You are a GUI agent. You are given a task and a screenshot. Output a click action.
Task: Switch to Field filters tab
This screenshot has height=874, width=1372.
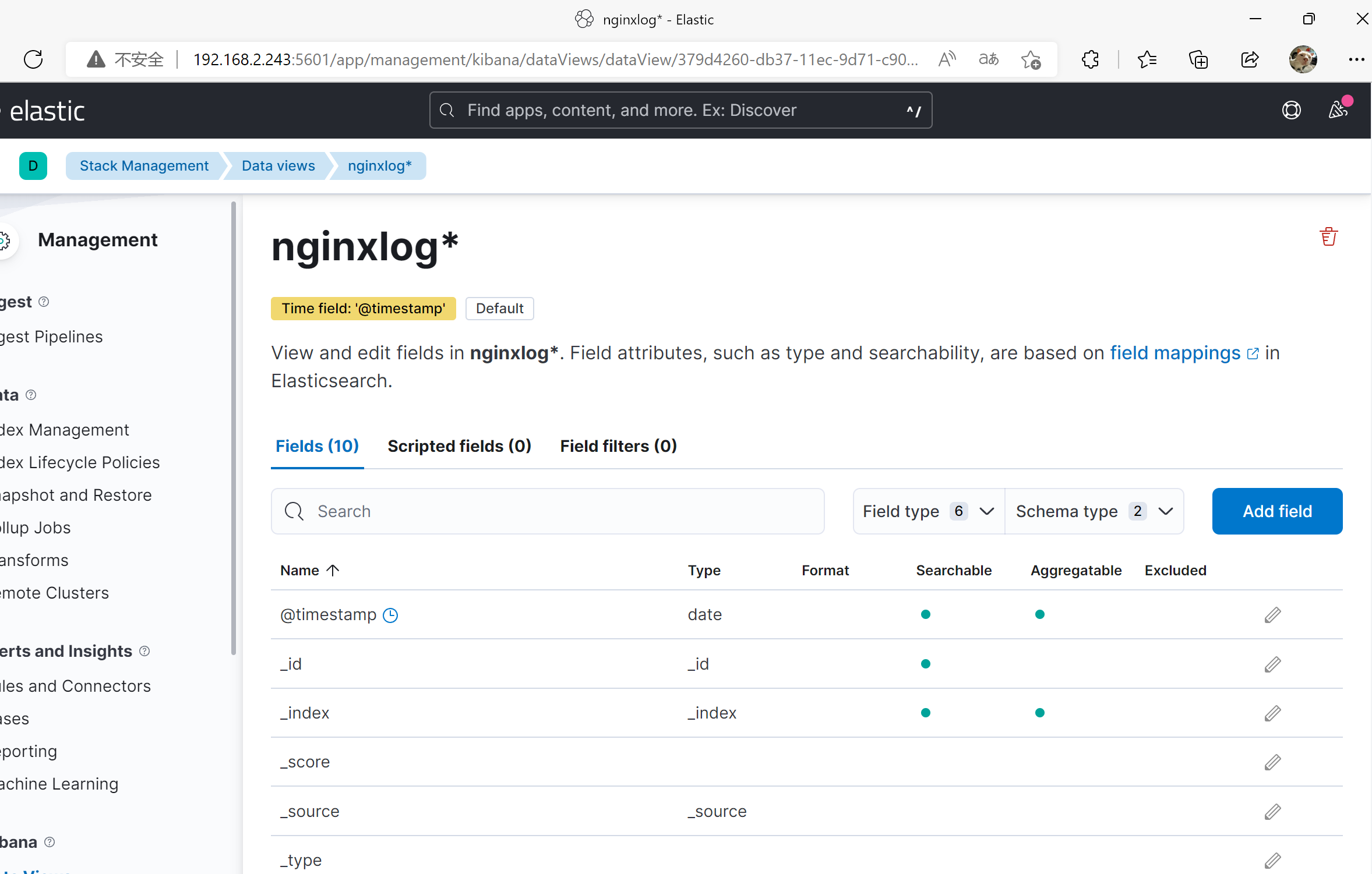[618, 446]
